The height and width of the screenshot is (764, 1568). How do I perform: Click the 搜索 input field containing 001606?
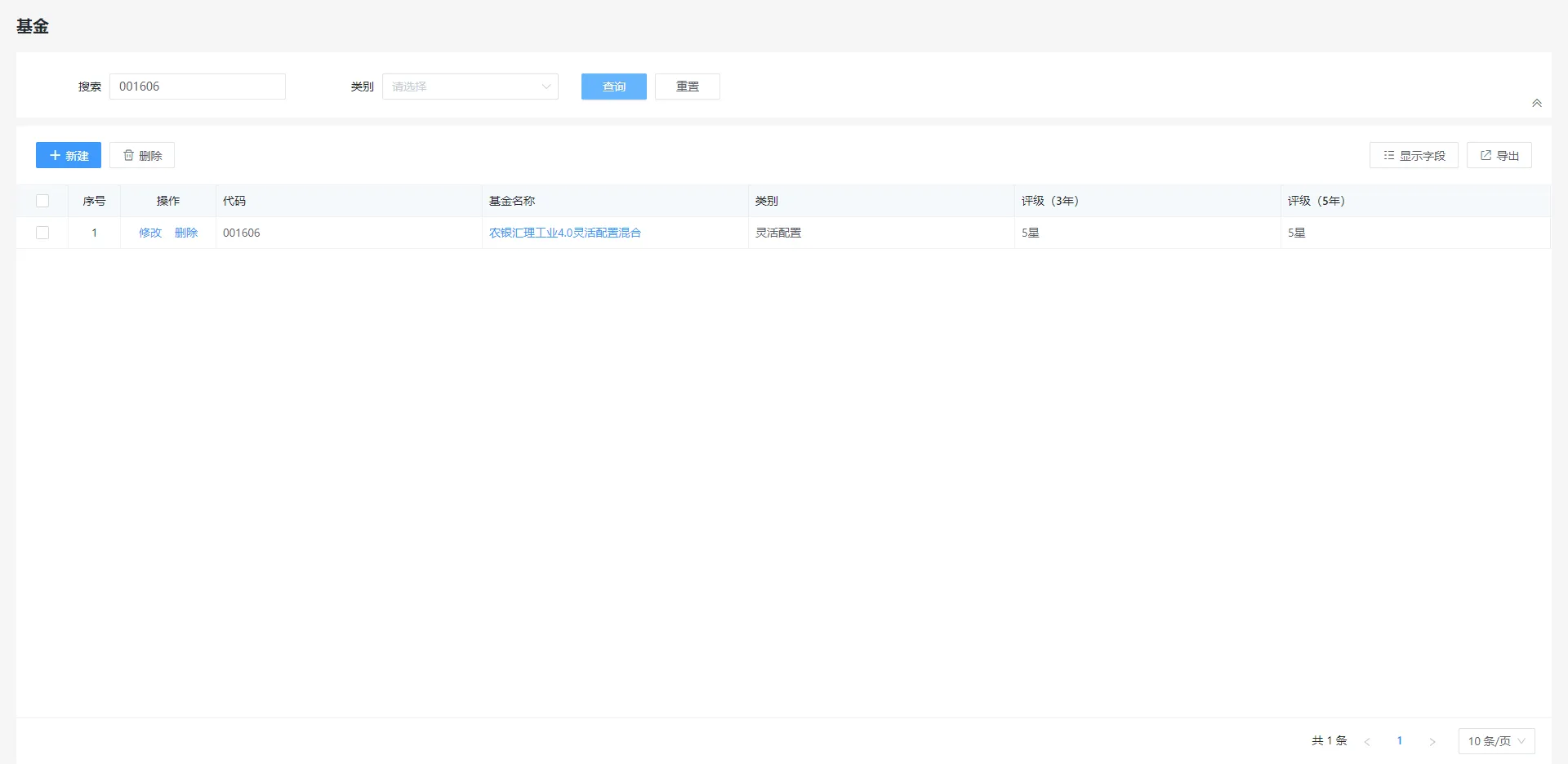(198, 87)
